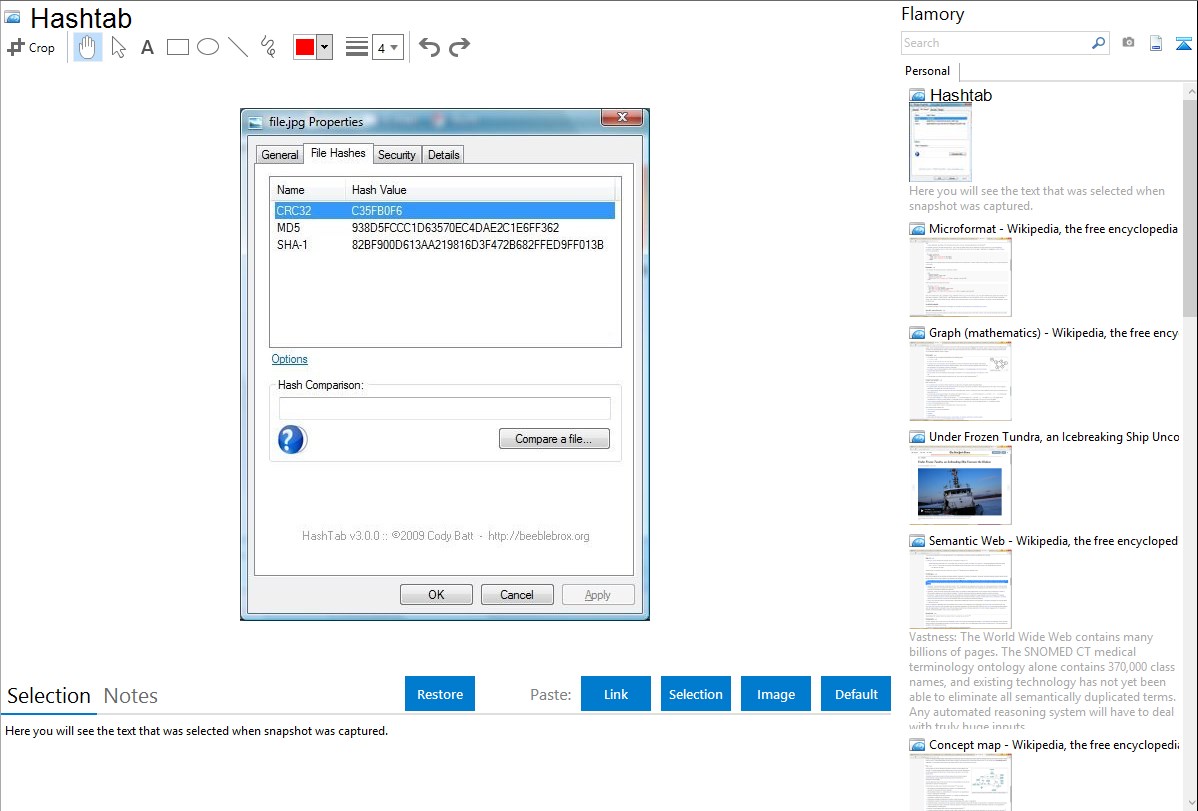Screen dimensions: 1198x811
Task: Click the Paste Link button
Action: pos(616,694)
